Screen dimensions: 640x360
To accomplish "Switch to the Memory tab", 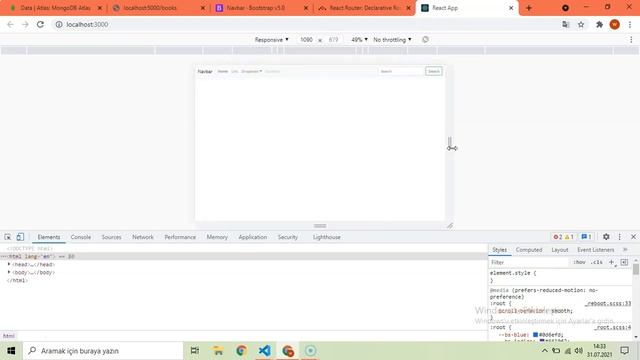I will 217,237.
